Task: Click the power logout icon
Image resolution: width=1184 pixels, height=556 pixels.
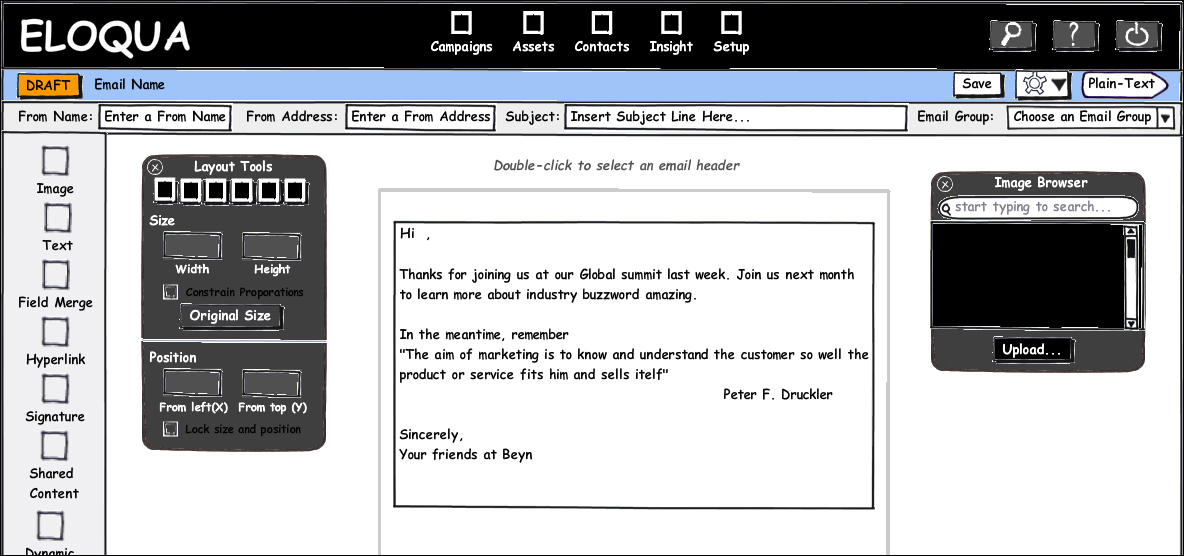Action: 1138,35
